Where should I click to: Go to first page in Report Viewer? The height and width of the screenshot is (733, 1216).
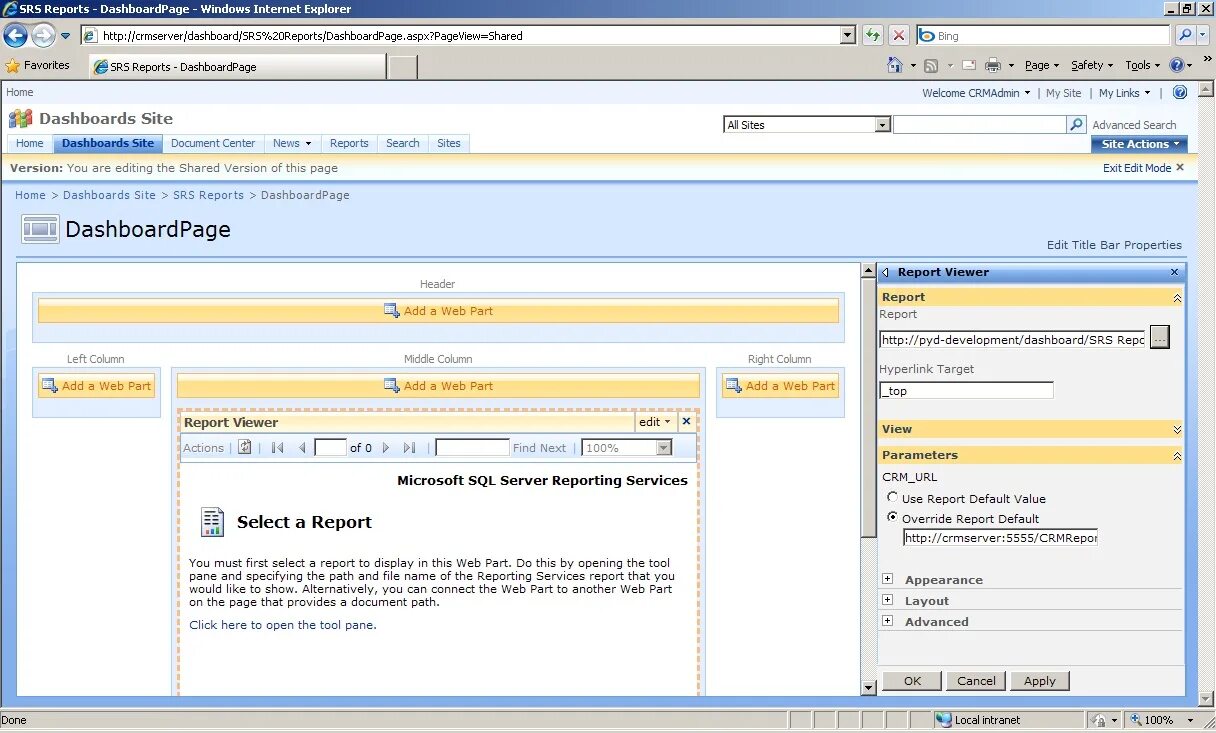[278, 448]
